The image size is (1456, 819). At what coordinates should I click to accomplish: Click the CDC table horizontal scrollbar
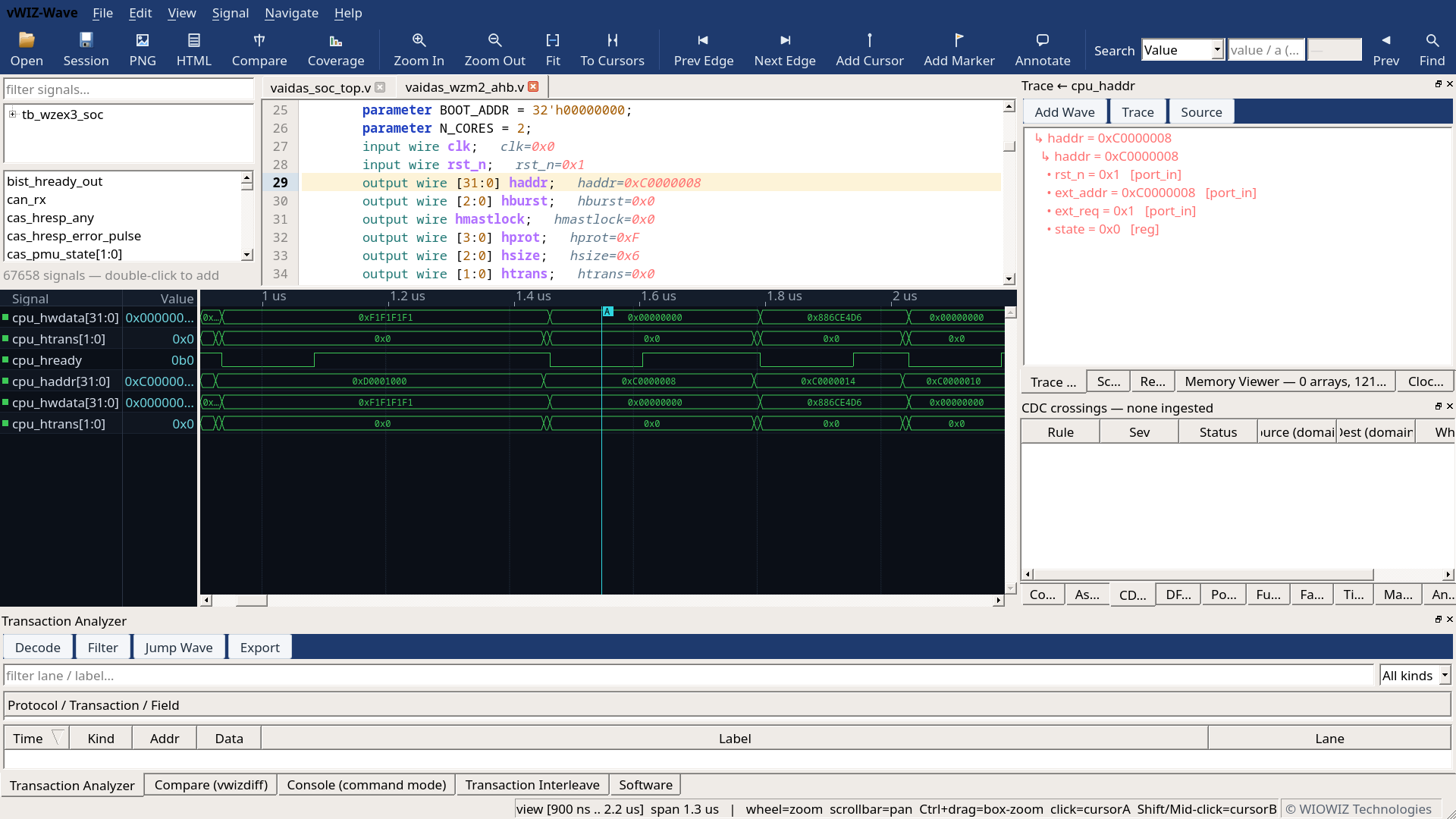[1203, 574]
